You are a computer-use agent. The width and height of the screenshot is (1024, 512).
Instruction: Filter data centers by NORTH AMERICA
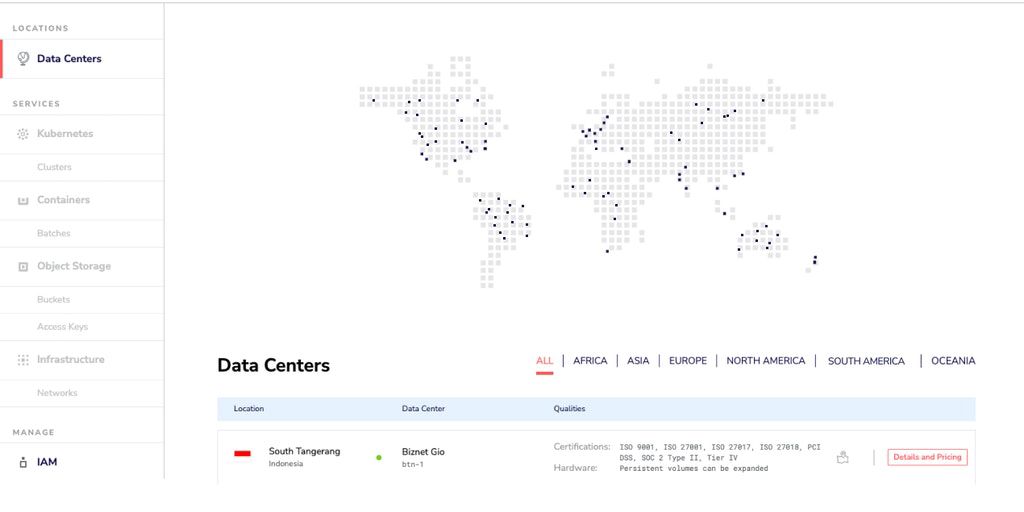coord(766,361)
